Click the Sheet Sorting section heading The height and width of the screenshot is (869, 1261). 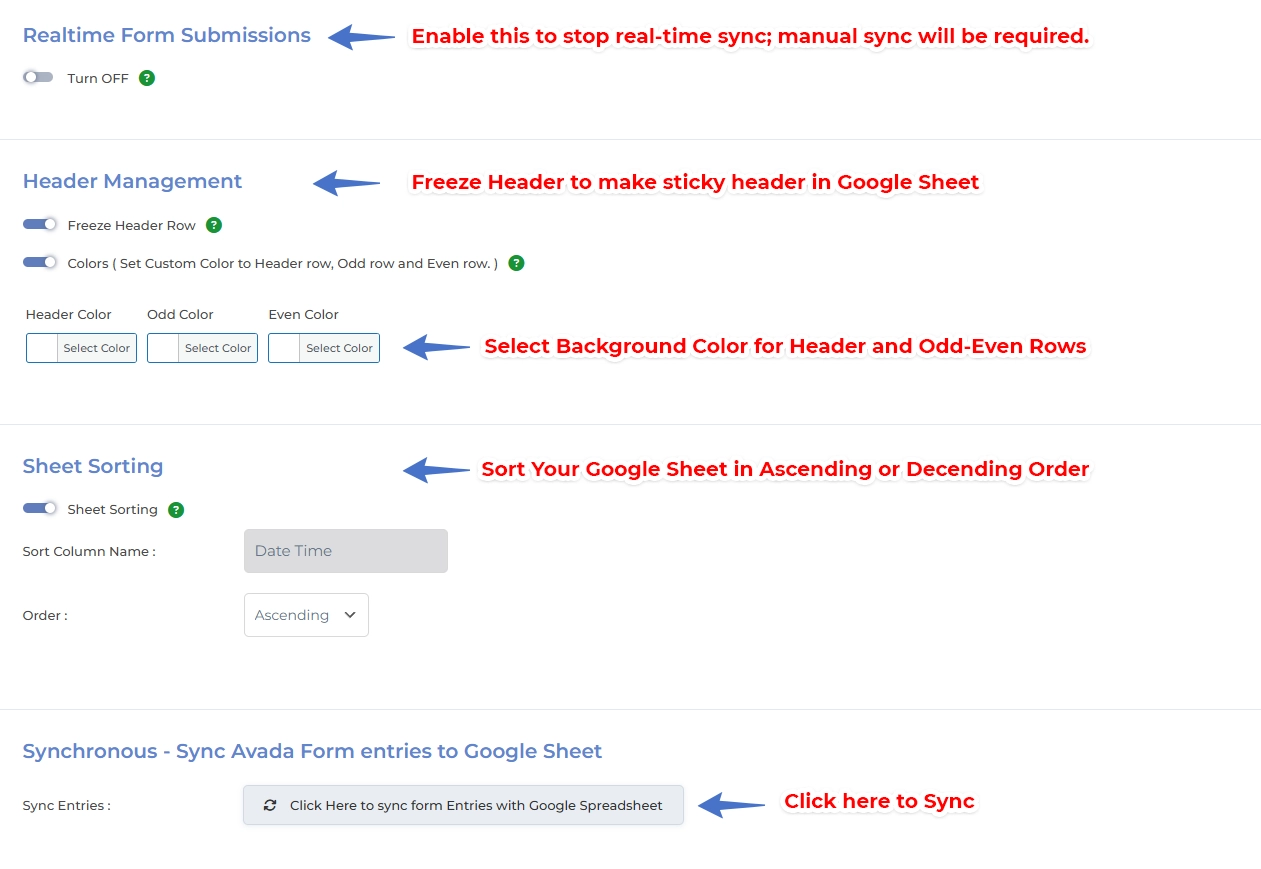tap(93, 466)
